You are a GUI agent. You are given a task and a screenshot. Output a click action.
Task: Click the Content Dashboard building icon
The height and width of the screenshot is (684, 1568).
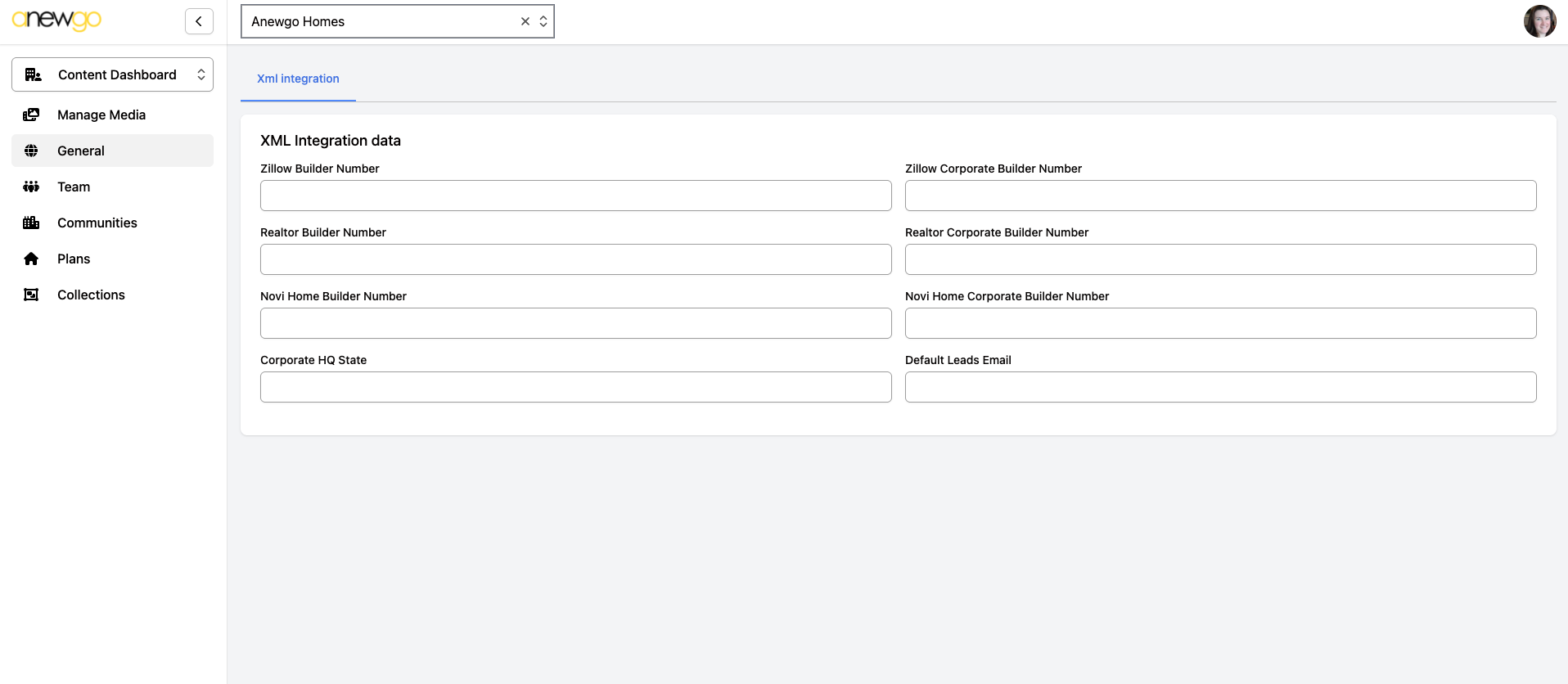(34, 74)
